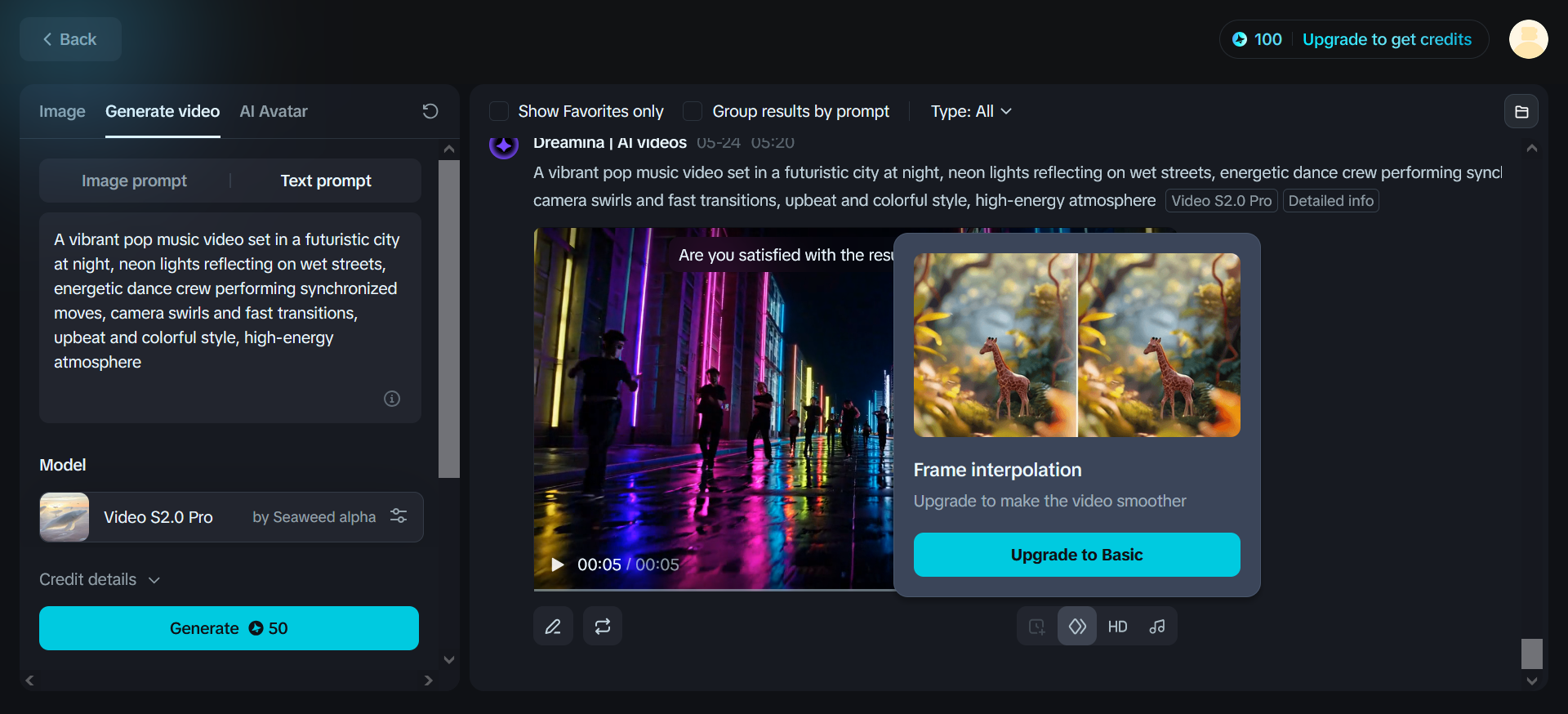Click results panel scrollbar thumb

click(1532, 654)
